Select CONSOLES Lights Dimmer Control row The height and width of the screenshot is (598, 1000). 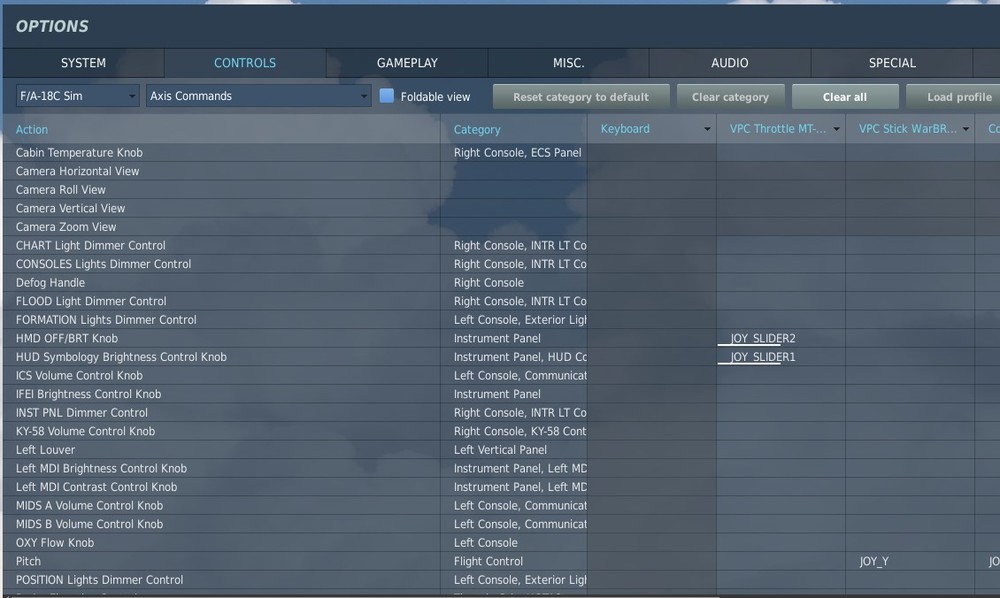(x=221, y=264)
